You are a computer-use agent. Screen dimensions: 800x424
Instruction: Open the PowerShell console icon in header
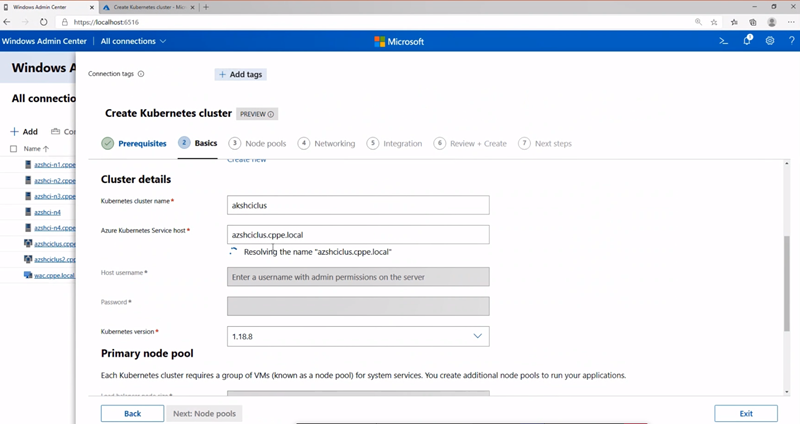pos(723,41)
